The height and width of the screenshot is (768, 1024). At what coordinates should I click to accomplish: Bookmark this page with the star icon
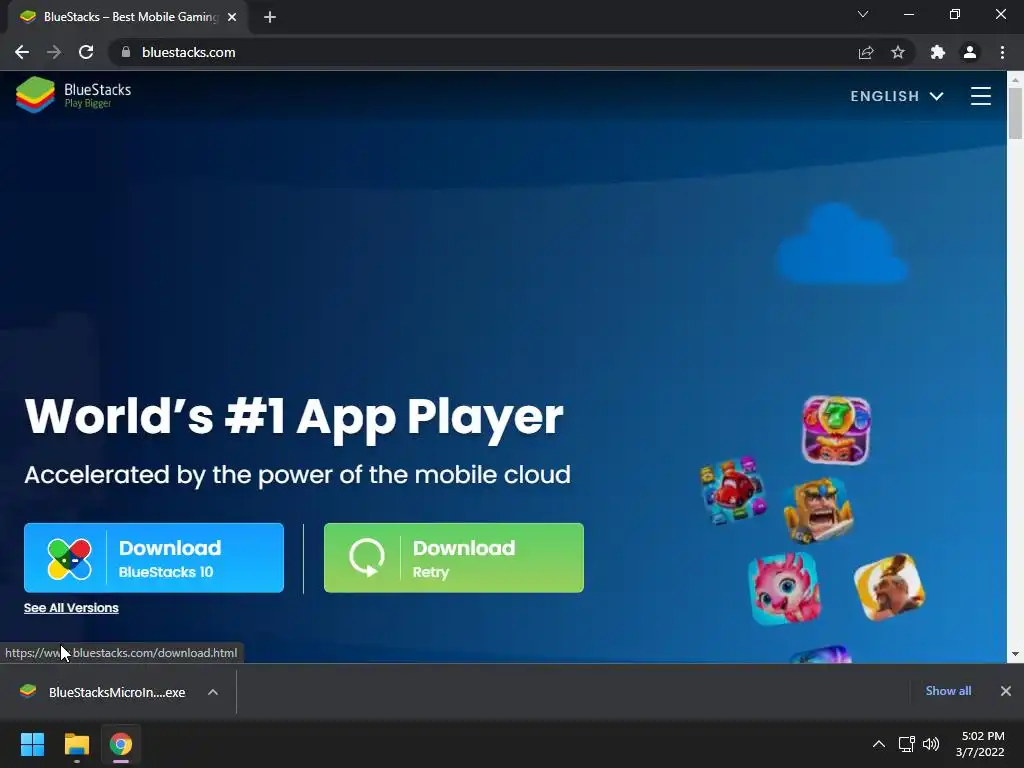[x=898, y=52]
